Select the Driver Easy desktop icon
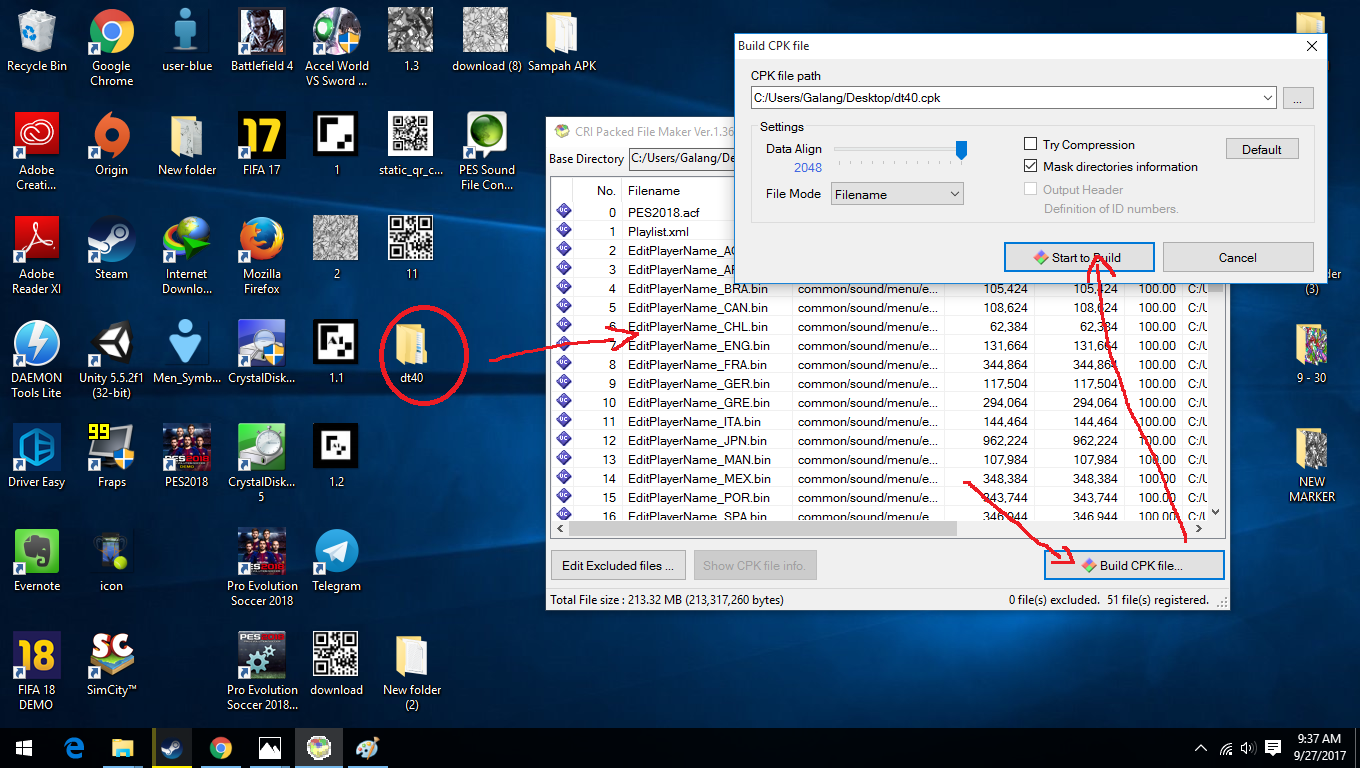 pyautogui.click(x=37, y=457)
